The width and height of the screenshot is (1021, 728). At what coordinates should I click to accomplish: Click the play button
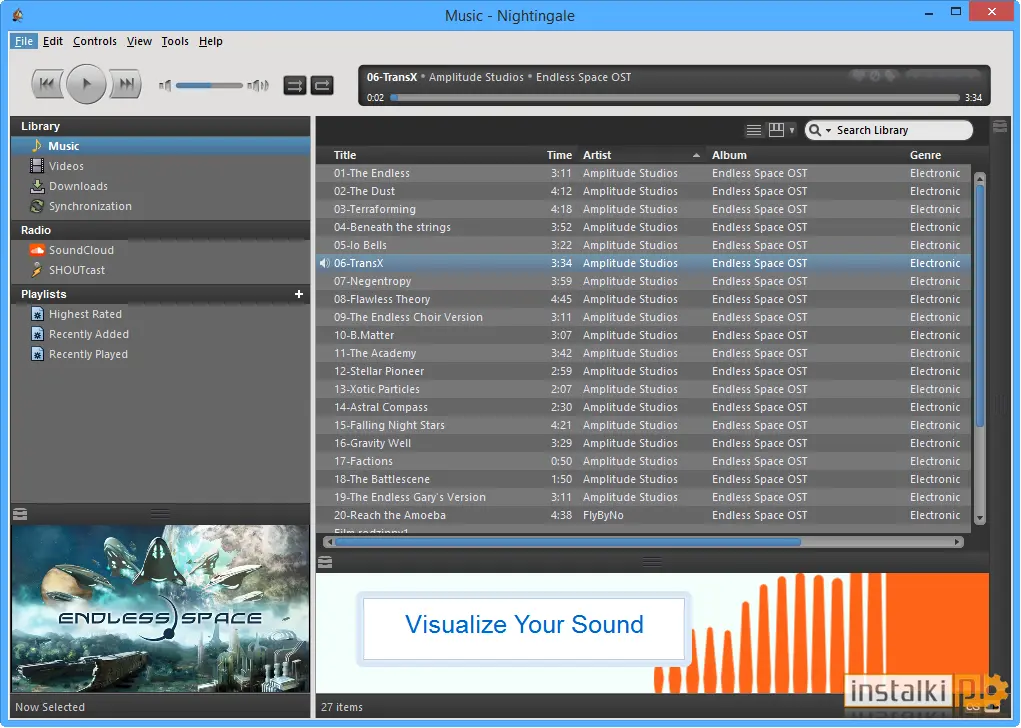coord(86,84)
